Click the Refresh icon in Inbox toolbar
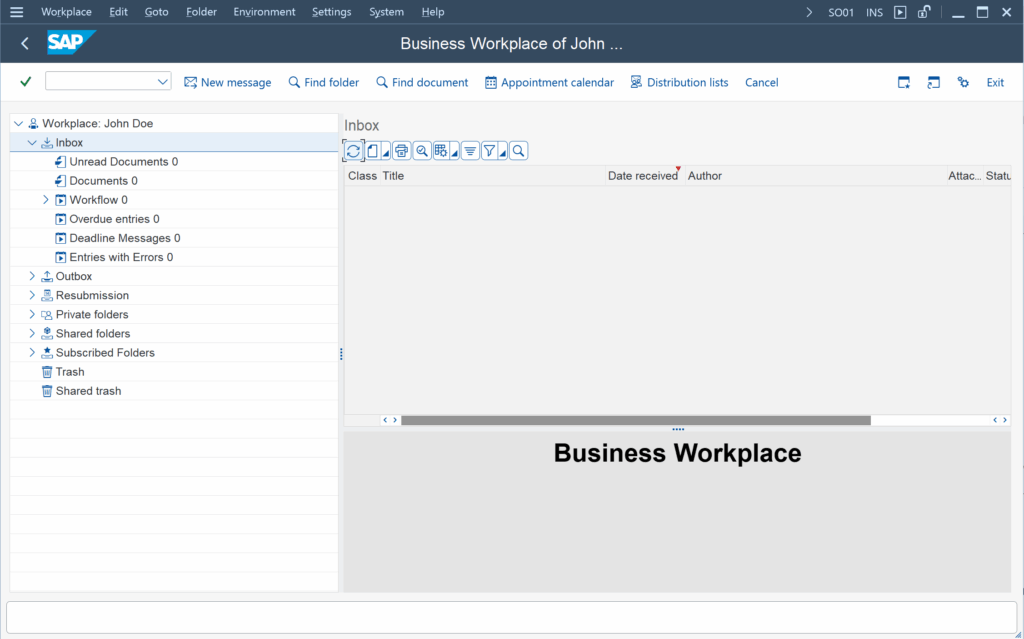Viewport: 1024px width, 639px height. pos(353,151)
